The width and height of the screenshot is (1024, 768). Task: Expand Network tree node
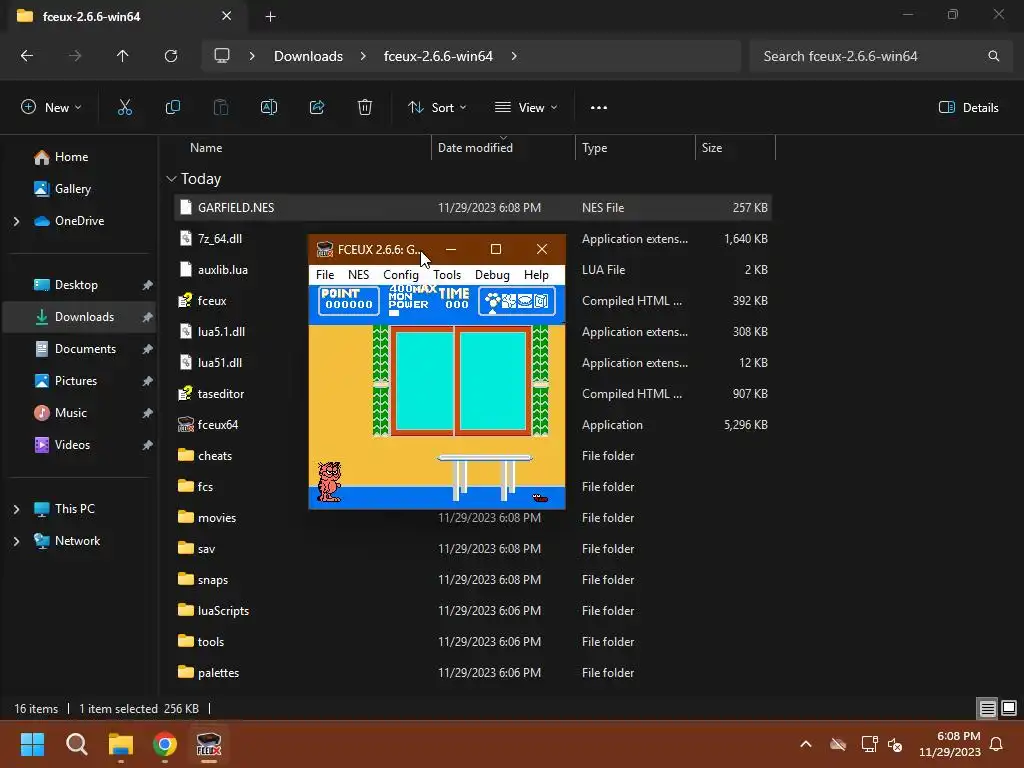[x=16, y=541]
